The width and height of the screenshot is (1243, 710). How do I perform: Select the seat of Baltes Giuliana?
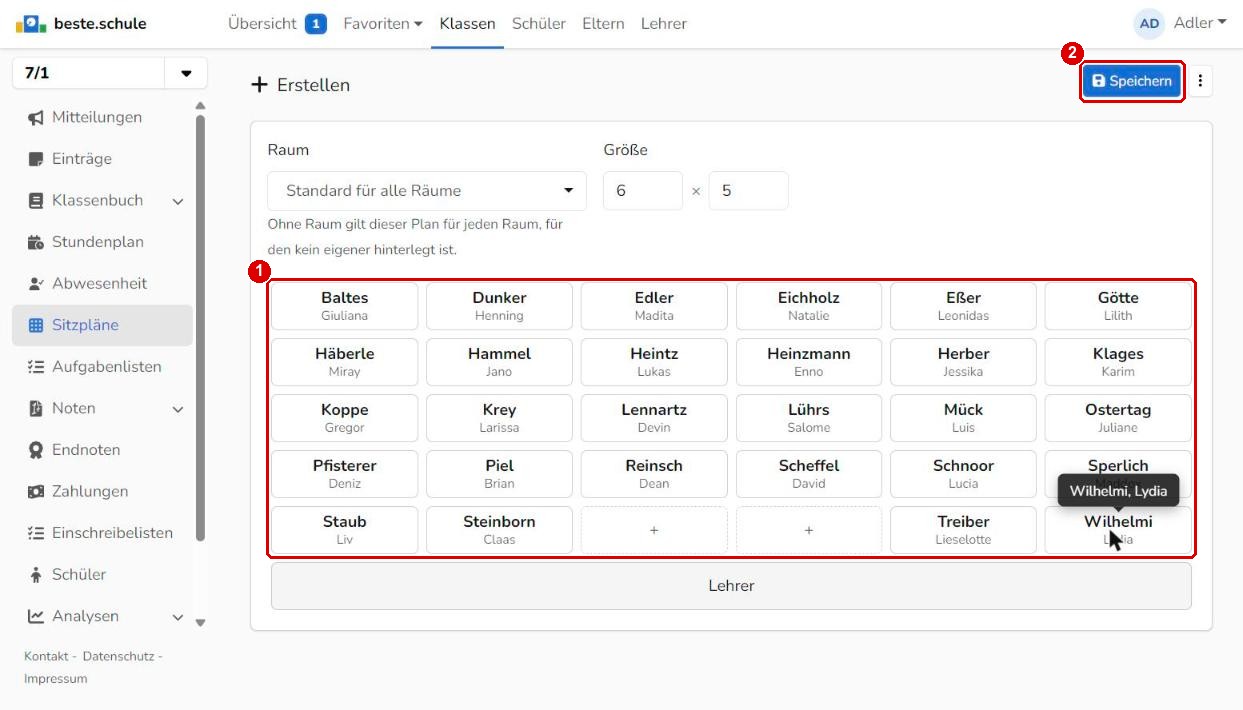coord(345,306)
